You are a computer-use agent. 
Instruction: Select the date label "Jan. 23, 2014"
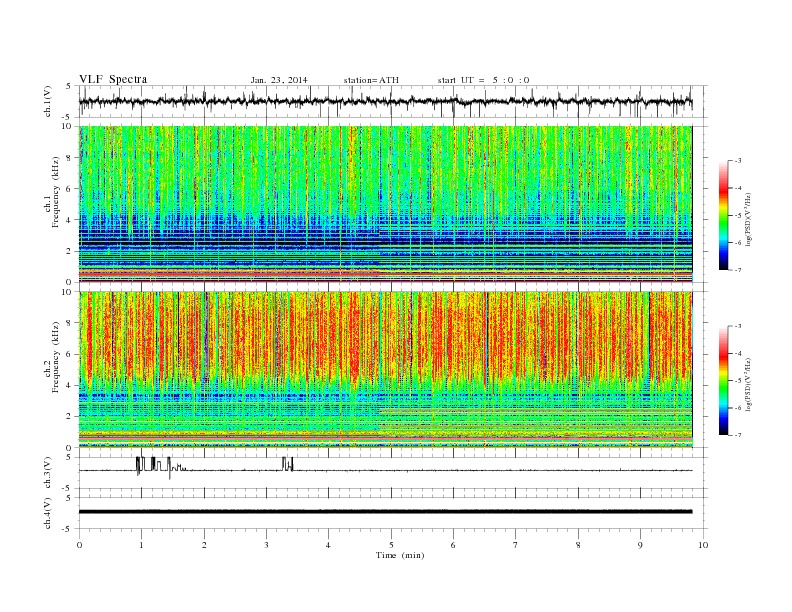point(279,80)
